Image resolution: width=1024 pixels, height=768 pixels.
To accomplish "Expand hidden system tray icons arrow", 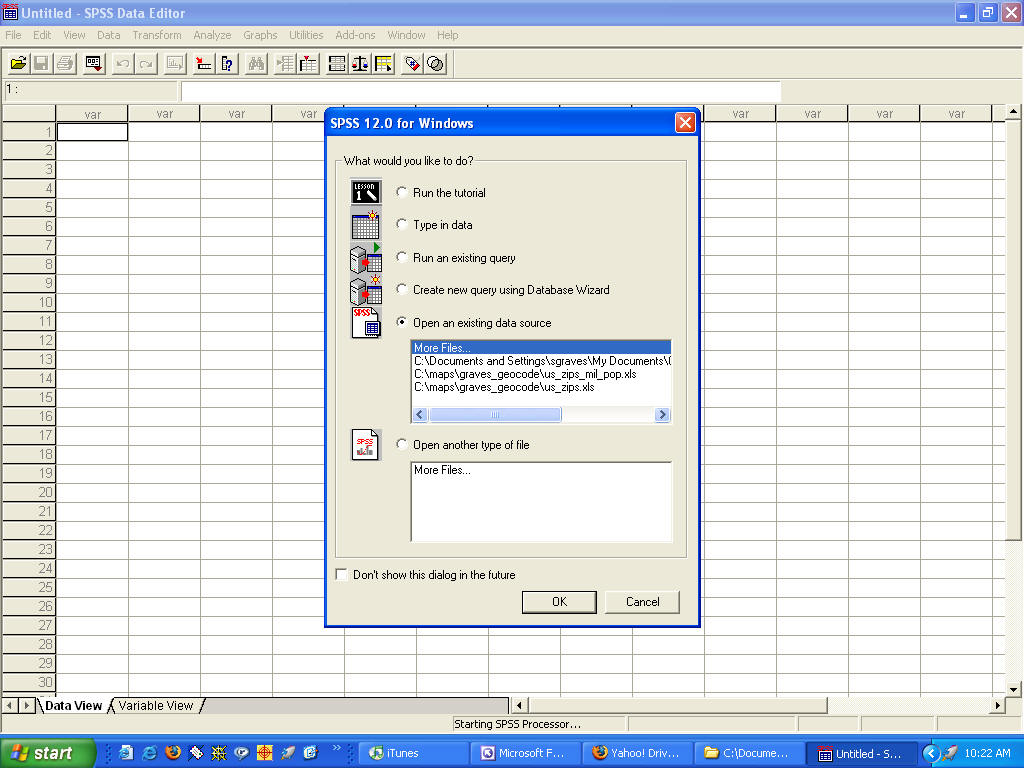I will (x=931, y=754).
